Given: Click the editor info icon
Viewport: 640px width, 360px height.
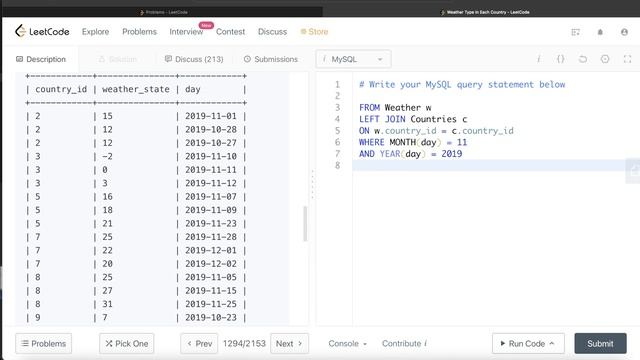Looking at the screenshot, I should (539, 59).
